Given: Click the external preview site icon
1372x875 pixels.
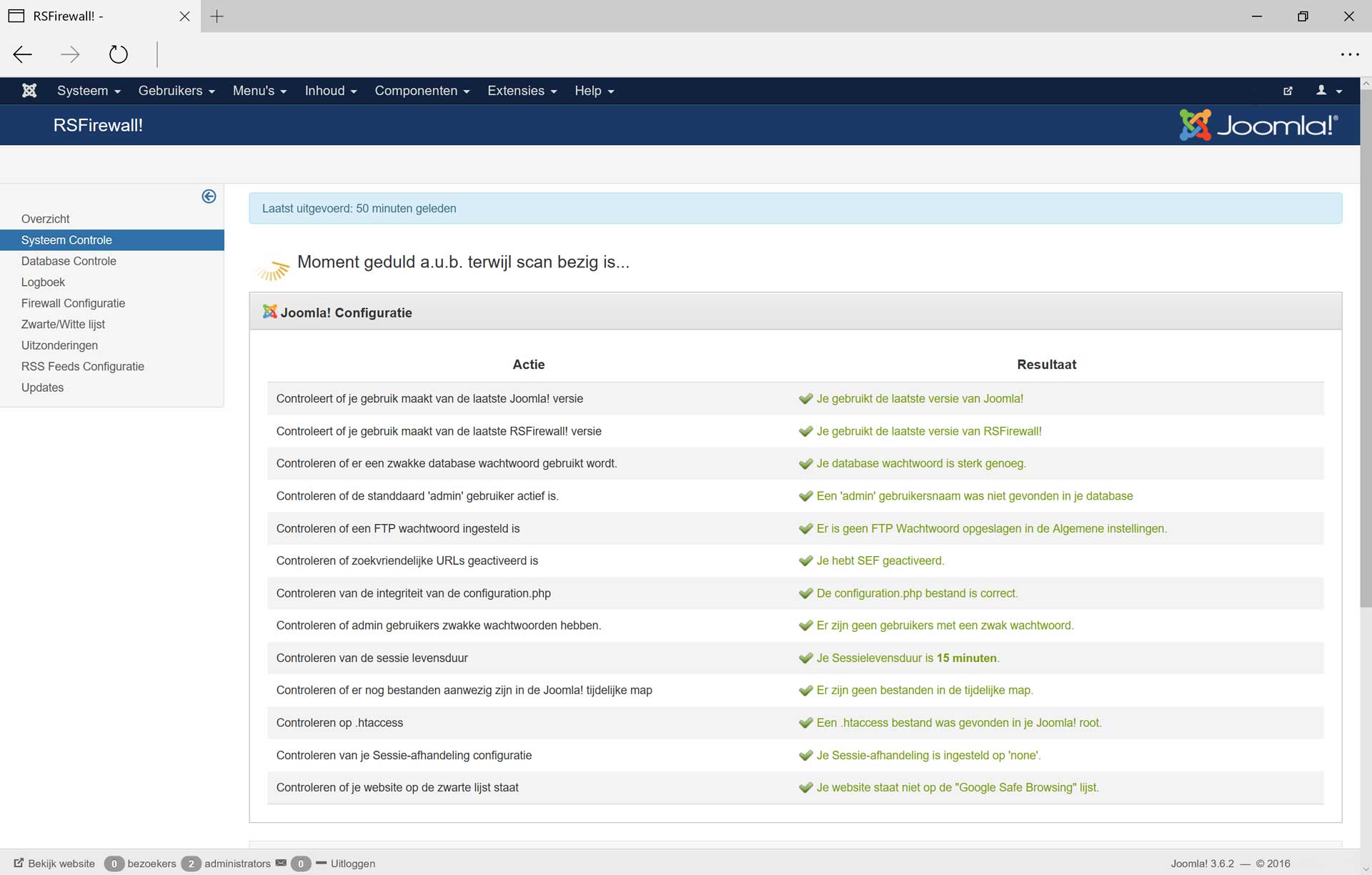Looking at the screenshot, I should 1288,91.
